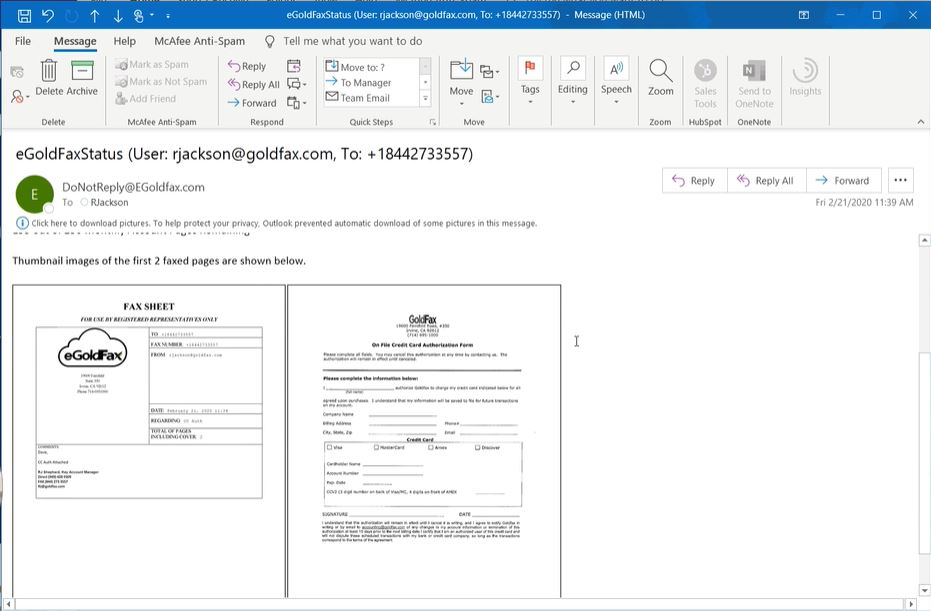Open the File menu
This screenshot has width=931, height=611.
click(22, 41)
